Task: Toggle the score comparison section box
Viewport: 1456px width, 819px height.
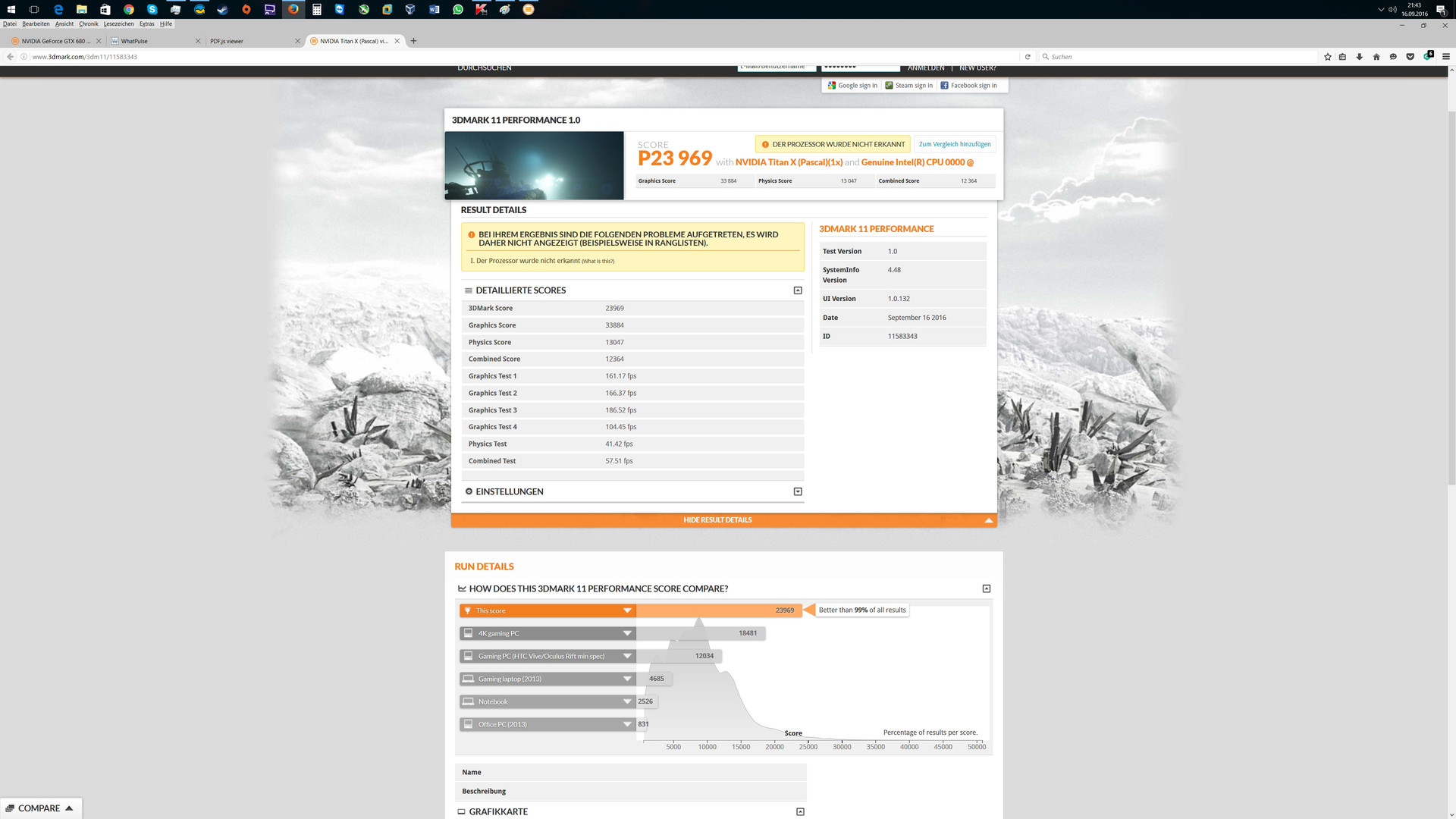Action: (986, 588)
